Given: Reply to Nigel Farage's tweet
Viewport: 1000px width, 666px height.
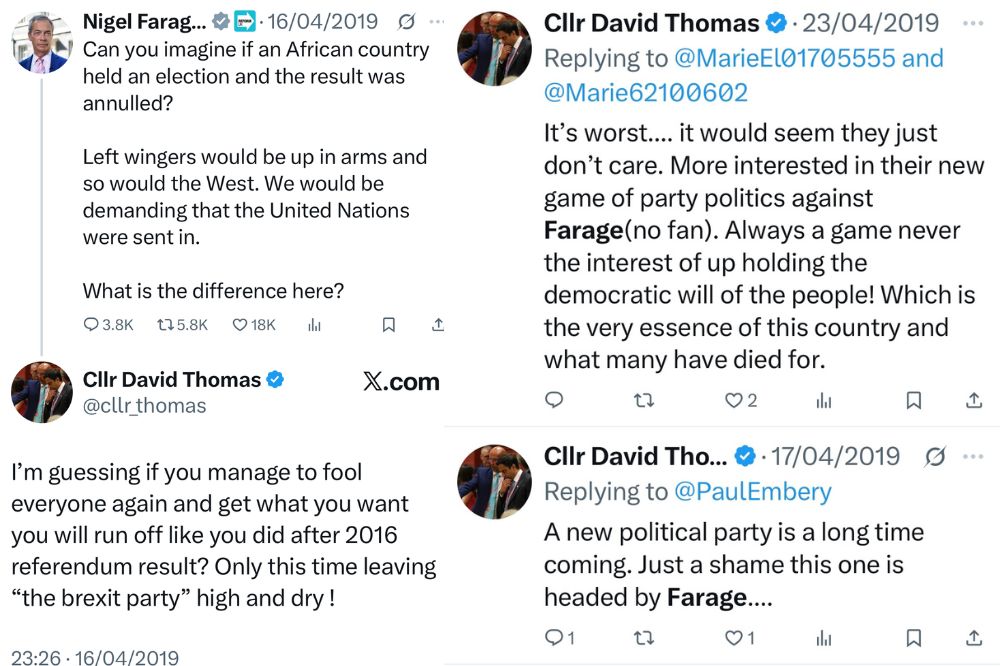Looking at the screenshot, I should [92, 325].
